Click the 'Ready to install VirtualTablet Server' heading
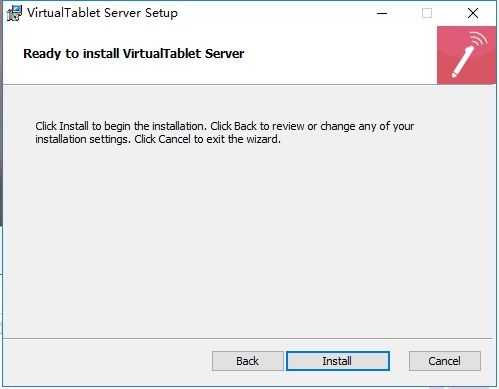This screenshot has height=389, width=499. click(134, 54)
